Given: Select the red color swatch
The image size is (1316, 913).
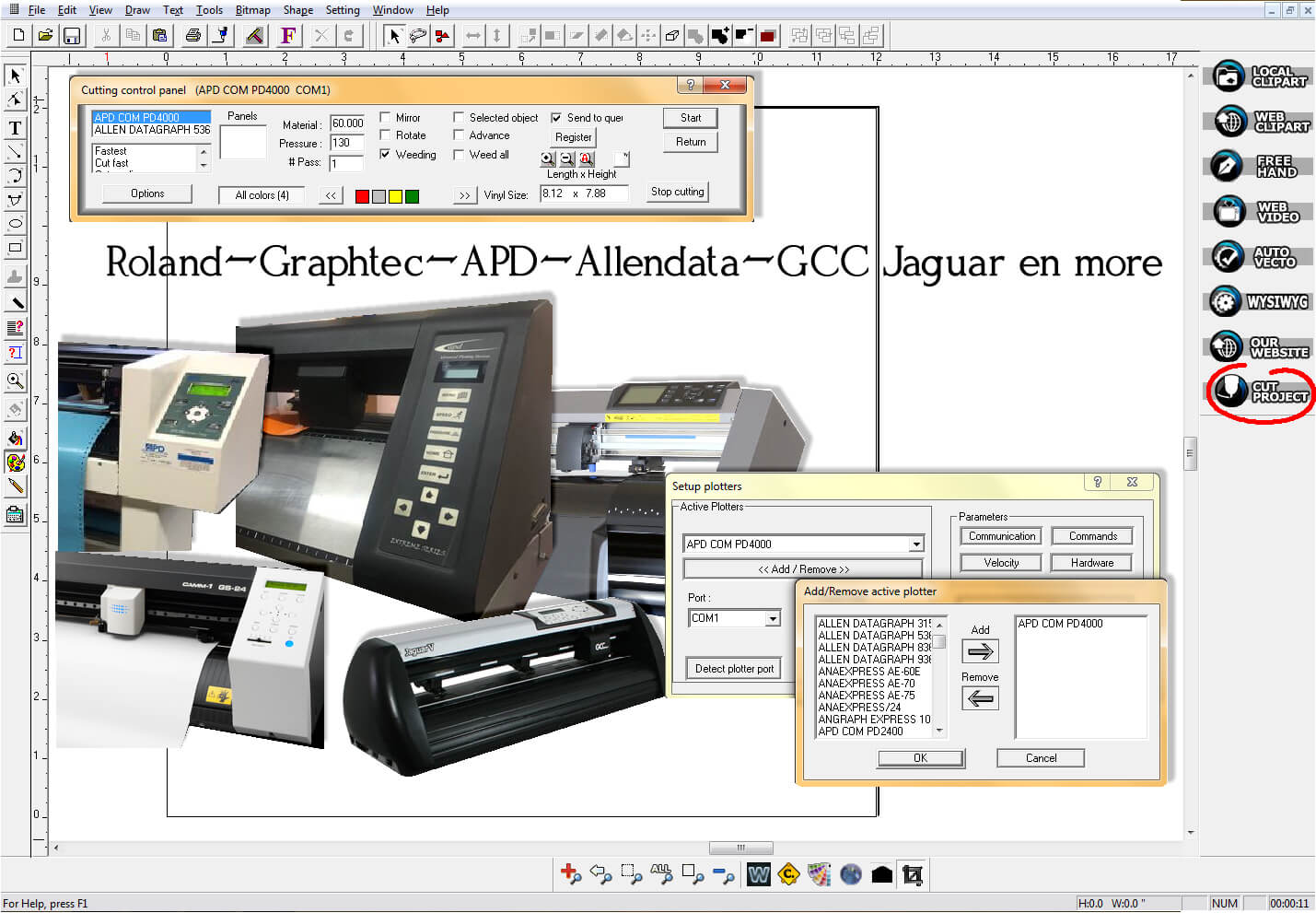Looking at the screenshot, I should [x=362, y=196].
